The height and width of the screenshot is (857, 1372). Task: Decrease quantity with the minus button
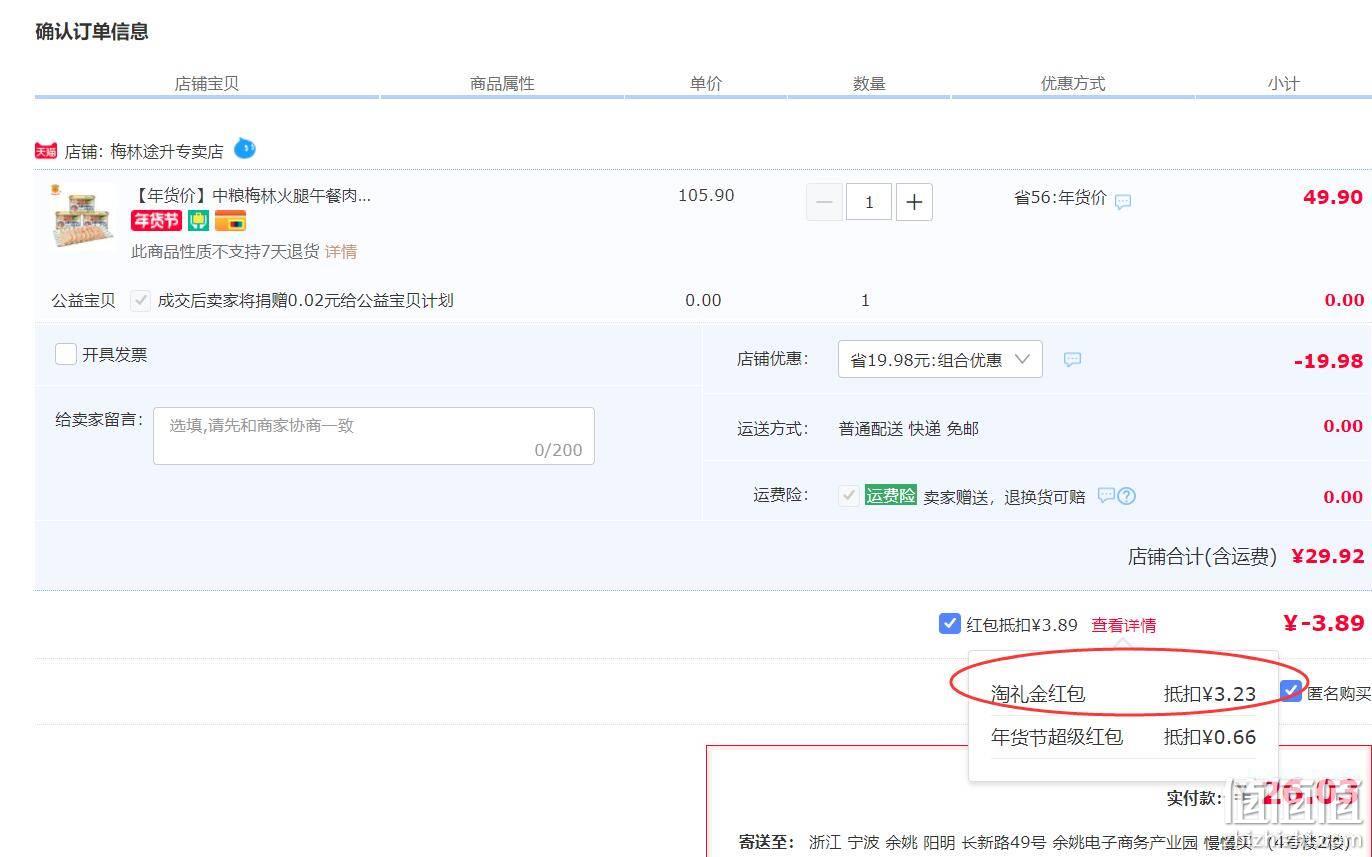pos(824,202)
